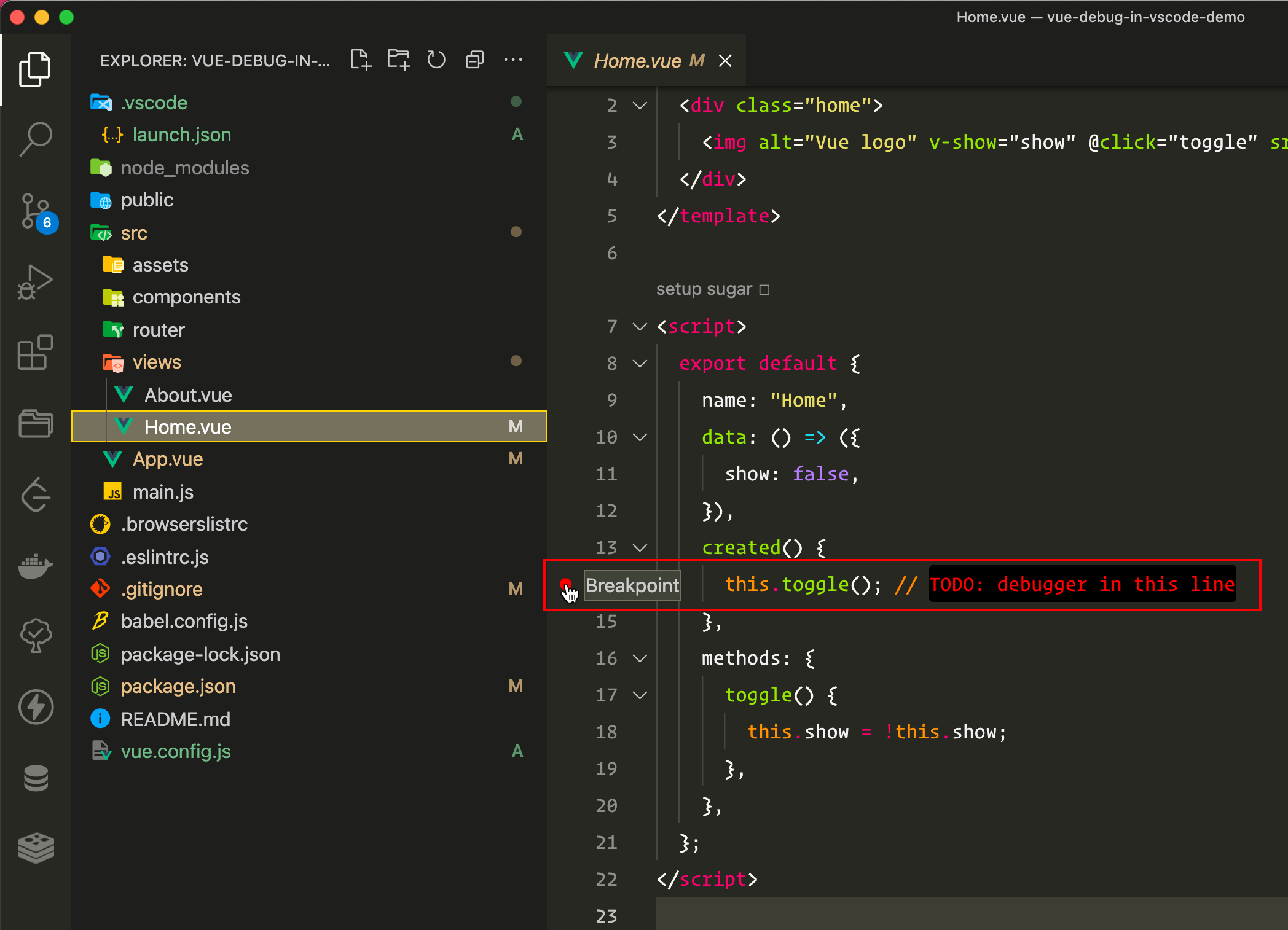The image size is (1288, 930).
Task: Open babel.config.js in the Explorer
Action: click(x=309, y=621)
